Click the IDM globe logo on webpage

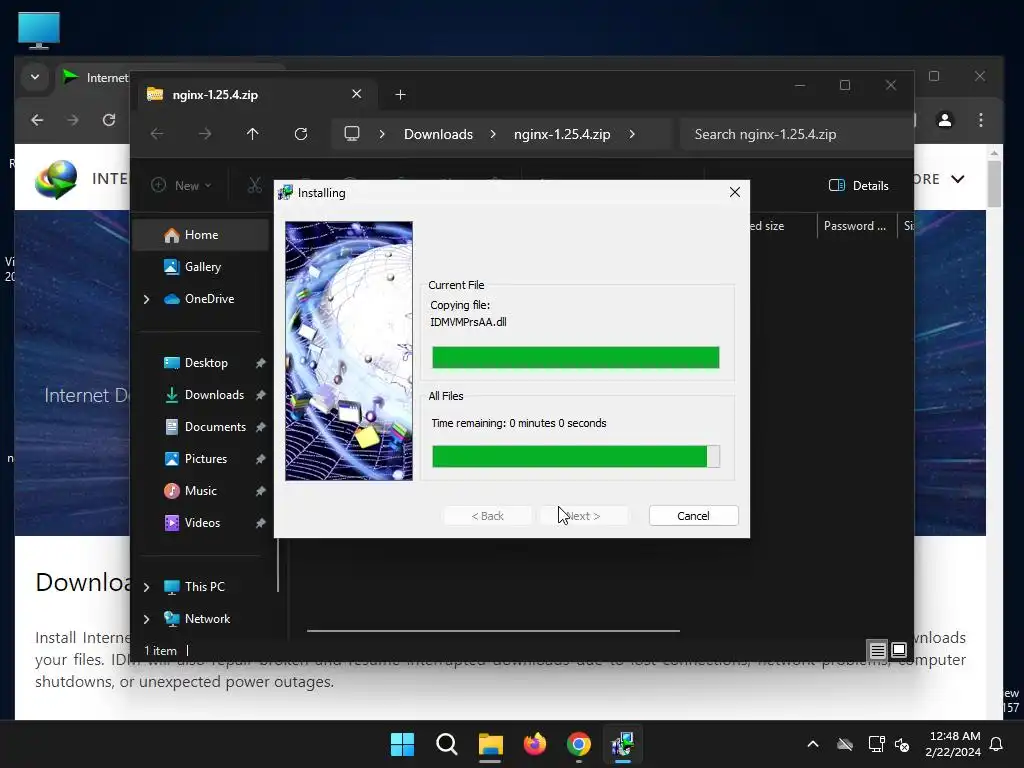coord(56,179)
